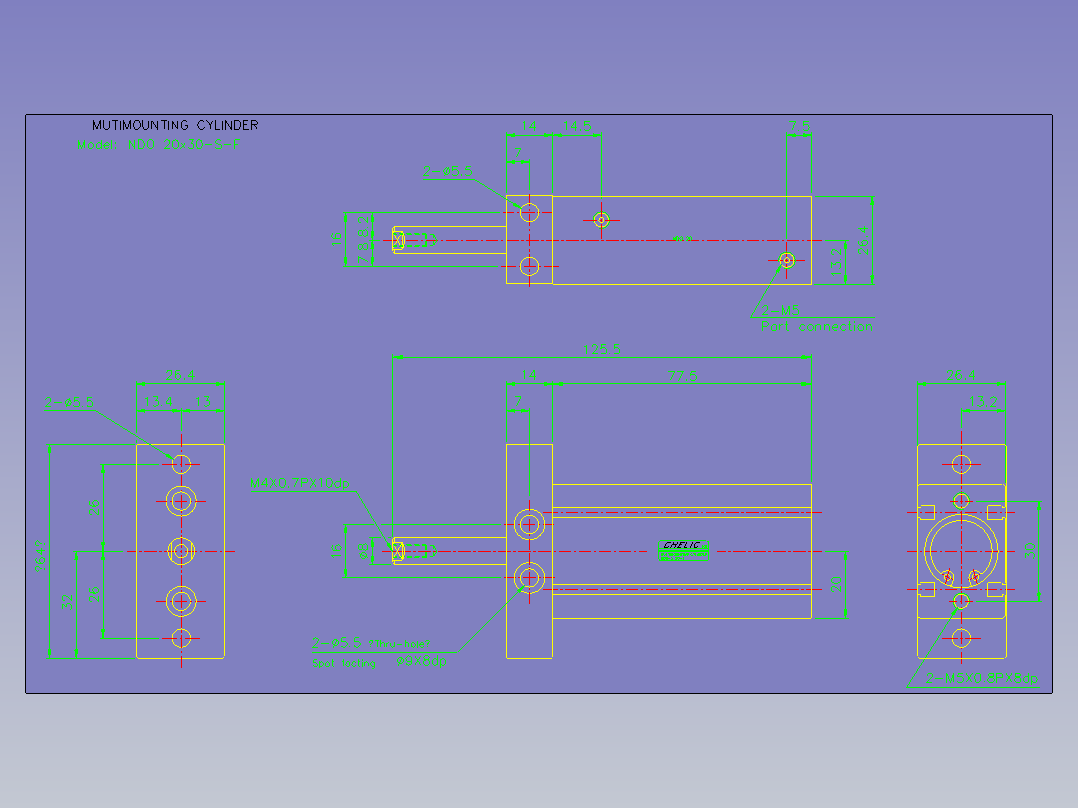Viewport: 1078px width, 808px height.
Task: Click the 16 dimension left of front view rod
Action: point(336,551)
